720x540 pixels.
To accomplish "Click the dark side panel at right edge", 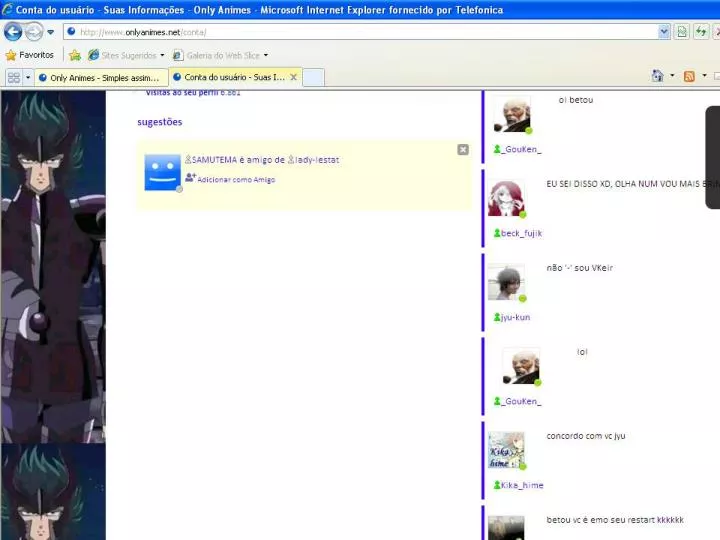I will (713, 158).
